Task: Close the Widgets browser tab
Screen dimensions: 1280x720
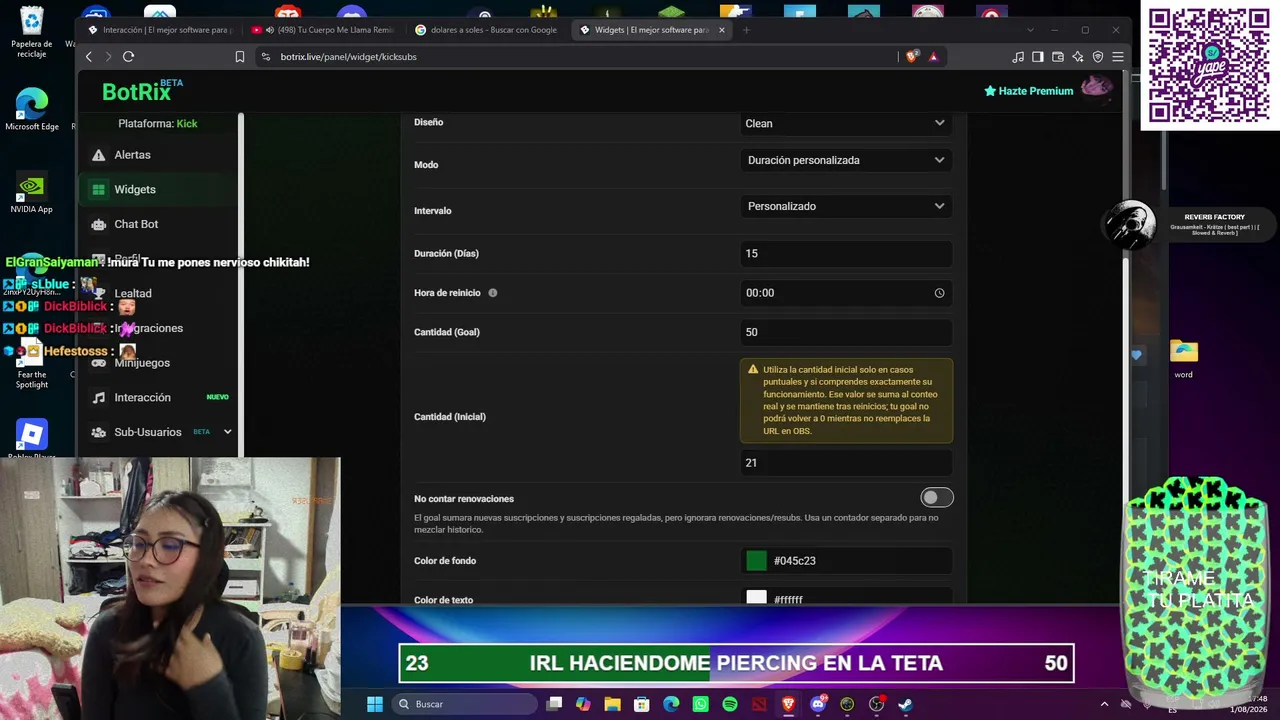Action: pos(722,30)
